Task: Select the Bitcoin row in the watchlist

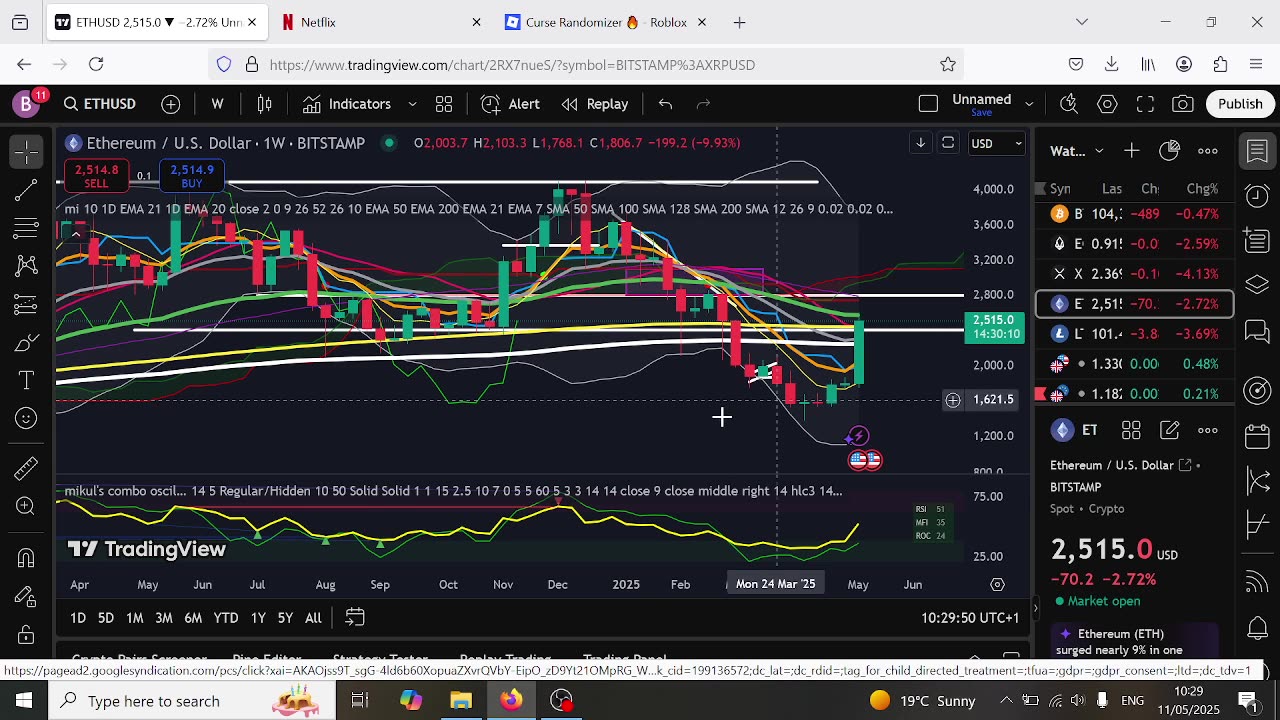Action: coord(1135,214)
